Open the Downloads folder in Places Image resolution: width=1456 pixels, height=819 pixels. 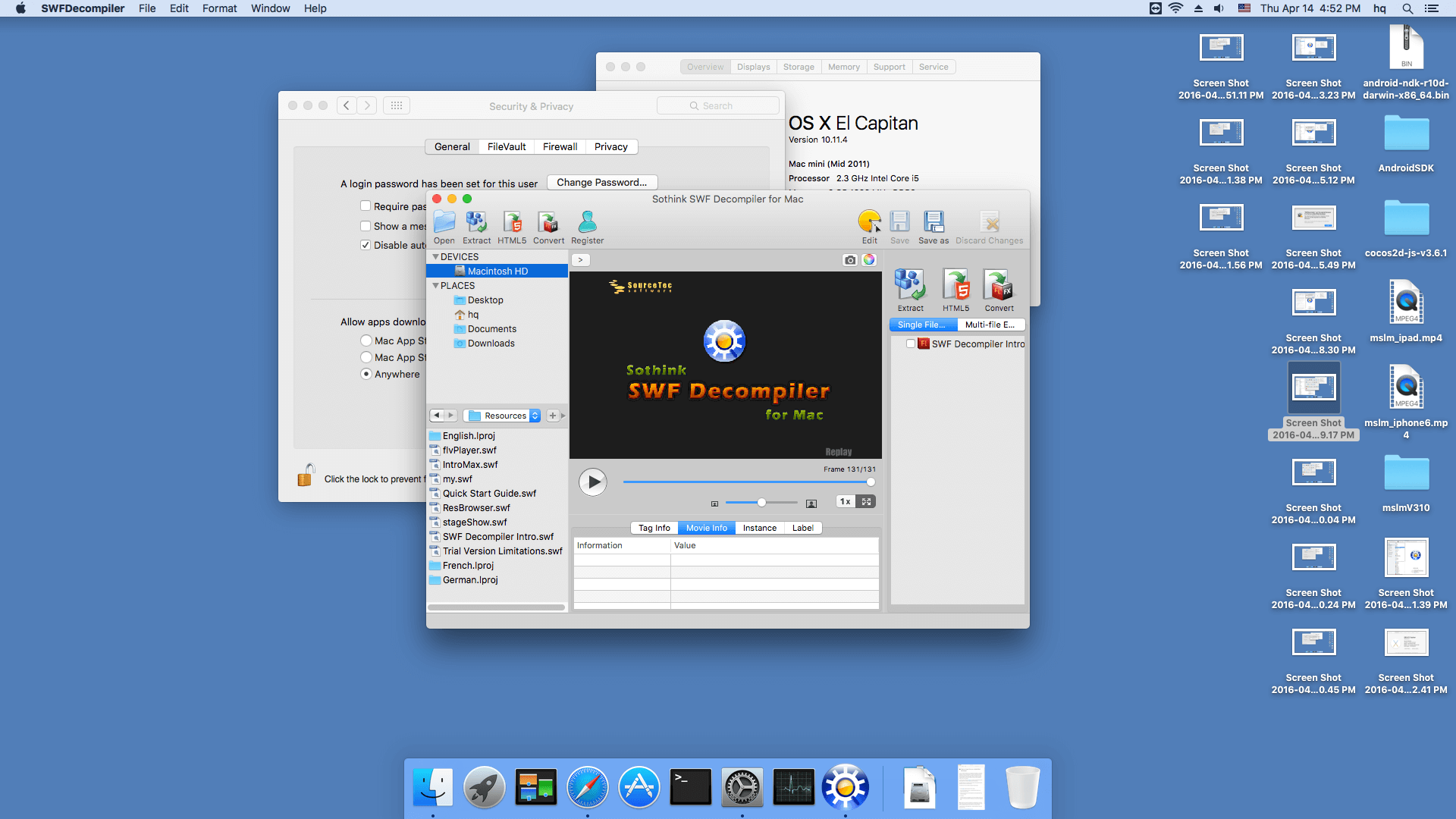pos(491,344)
